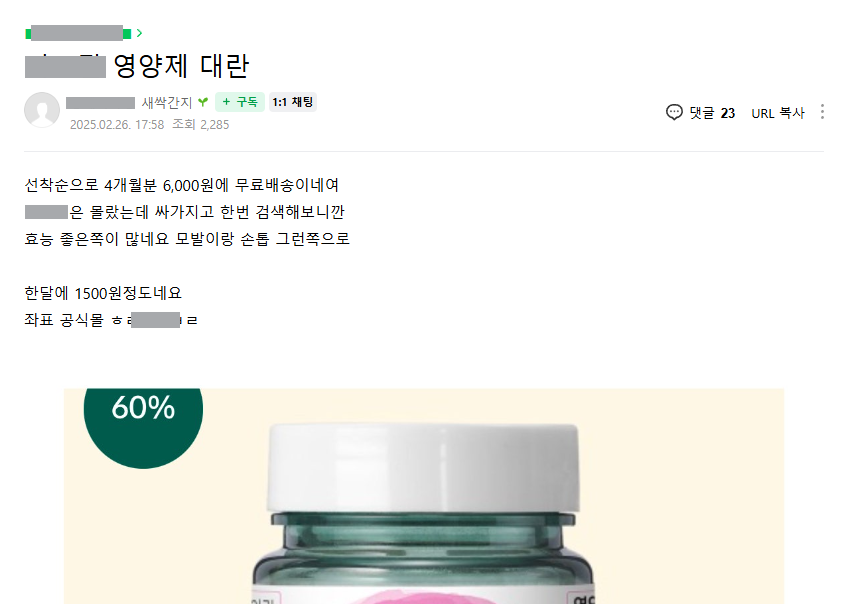The width and height of the screenshot is (843, 604).
Task: Click the 영양제 대란 post title
Action: (x=181, y=66)
